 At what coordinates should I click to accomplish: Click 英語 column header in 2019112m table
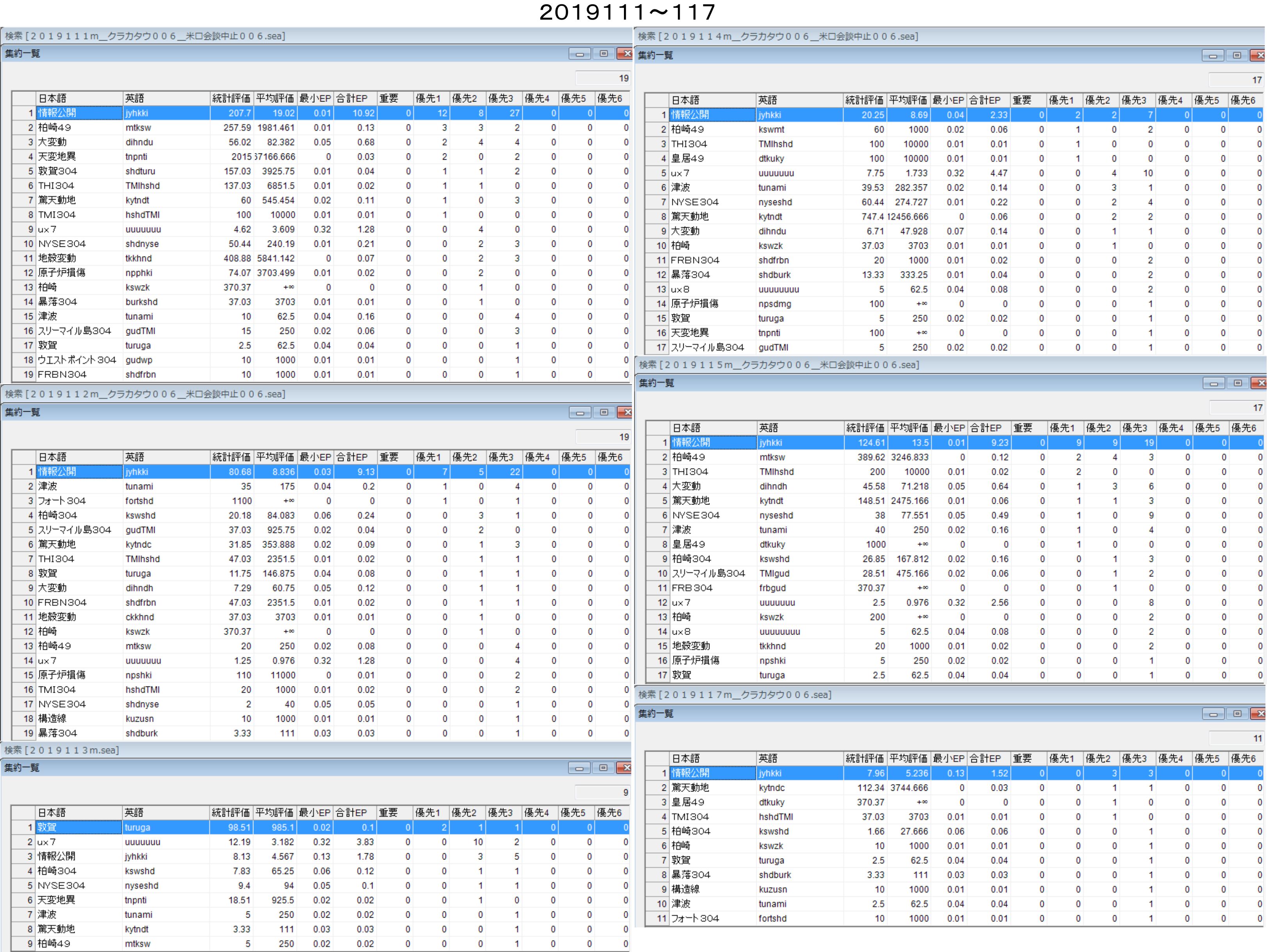166,457
